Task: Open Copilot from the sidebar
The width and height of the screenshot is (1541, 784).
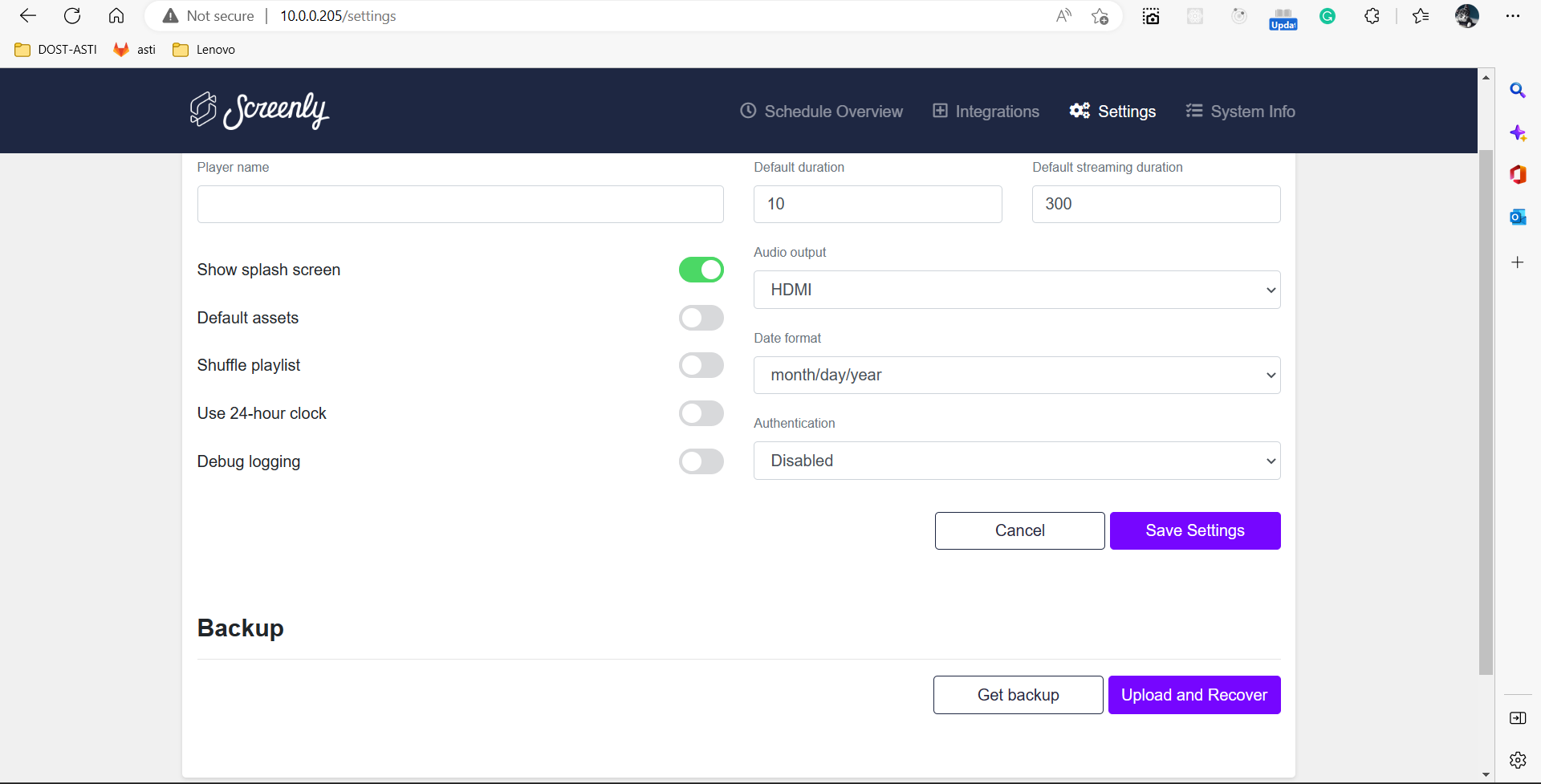Action: [x=1519, y=132]
